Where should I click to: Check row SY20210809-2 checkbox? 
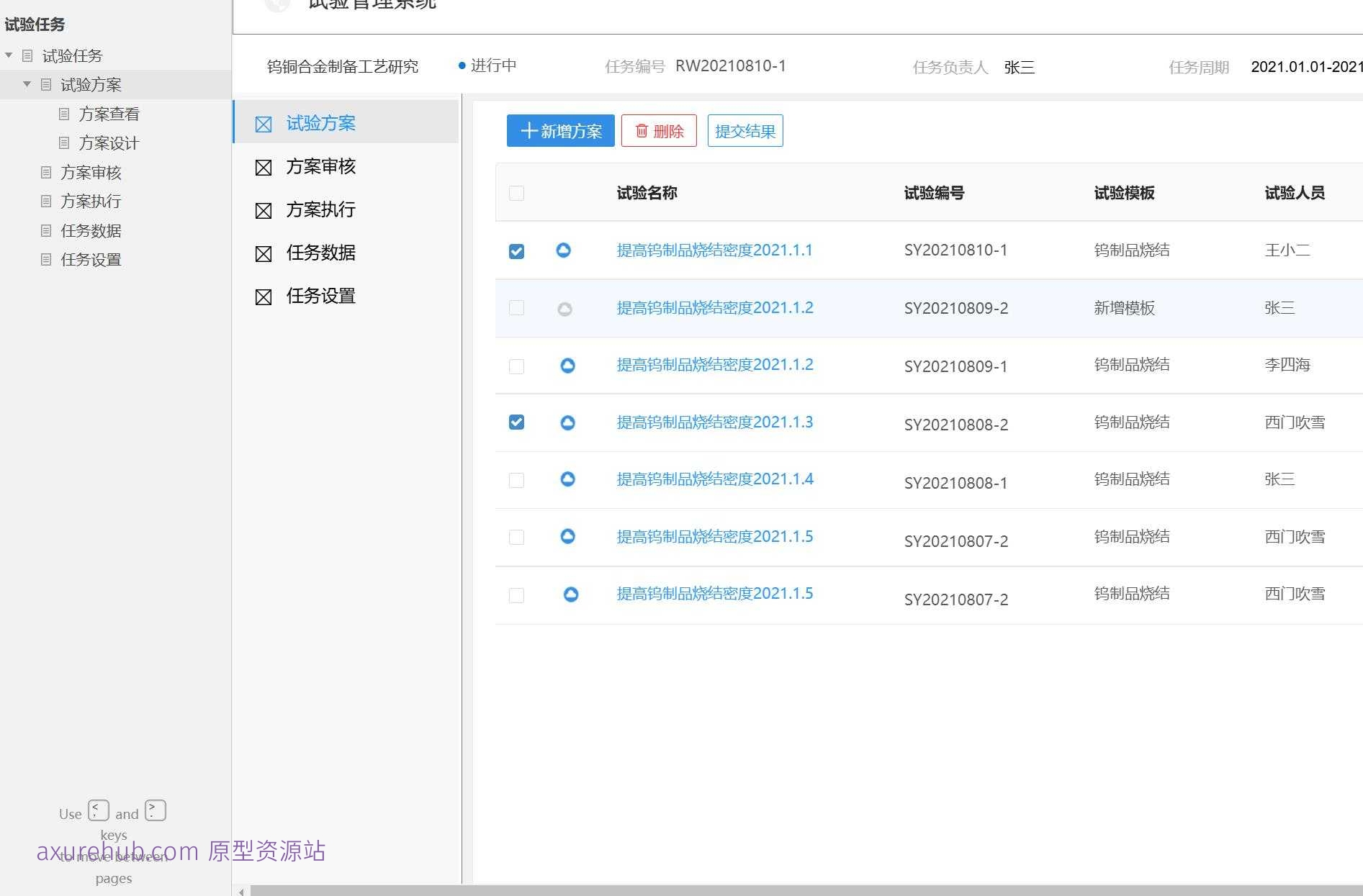tap(516, 308)
